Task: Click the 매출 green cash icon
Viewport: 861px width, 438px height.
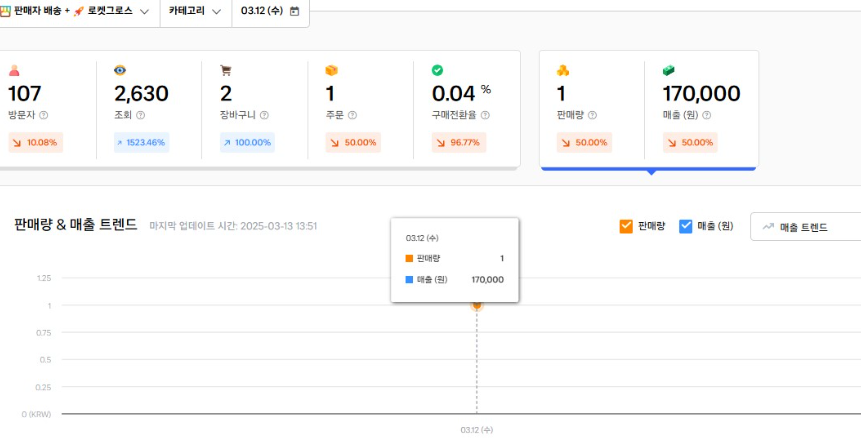Action: pos(669,70)
